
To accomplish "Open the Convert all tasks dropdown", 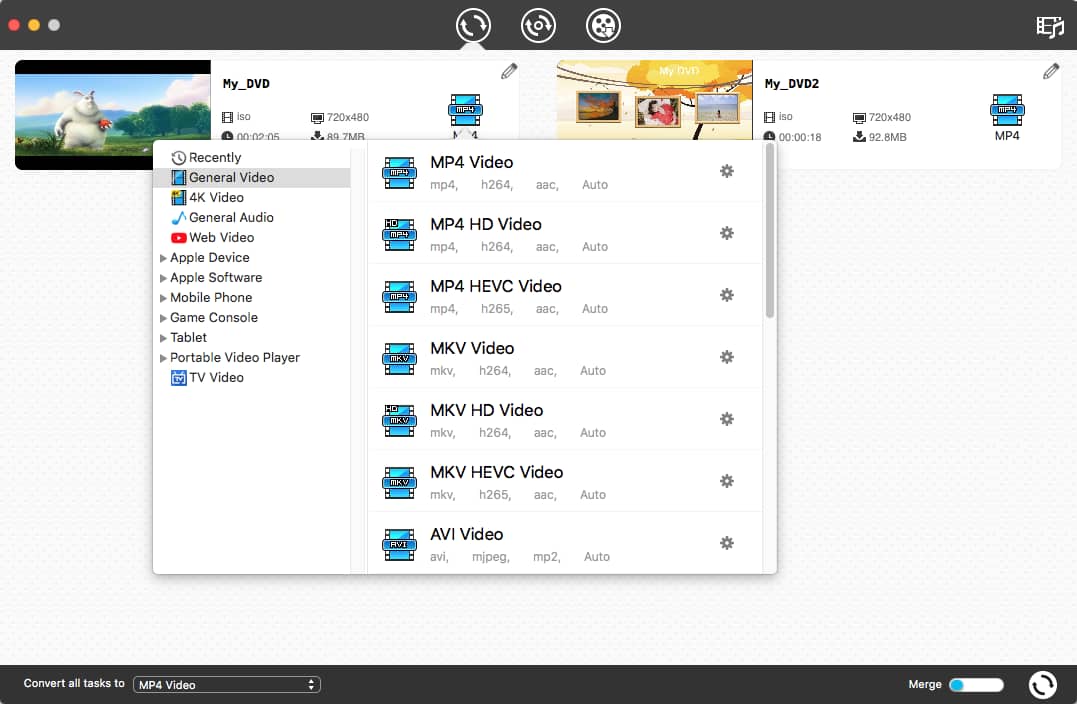I will 226,684.
